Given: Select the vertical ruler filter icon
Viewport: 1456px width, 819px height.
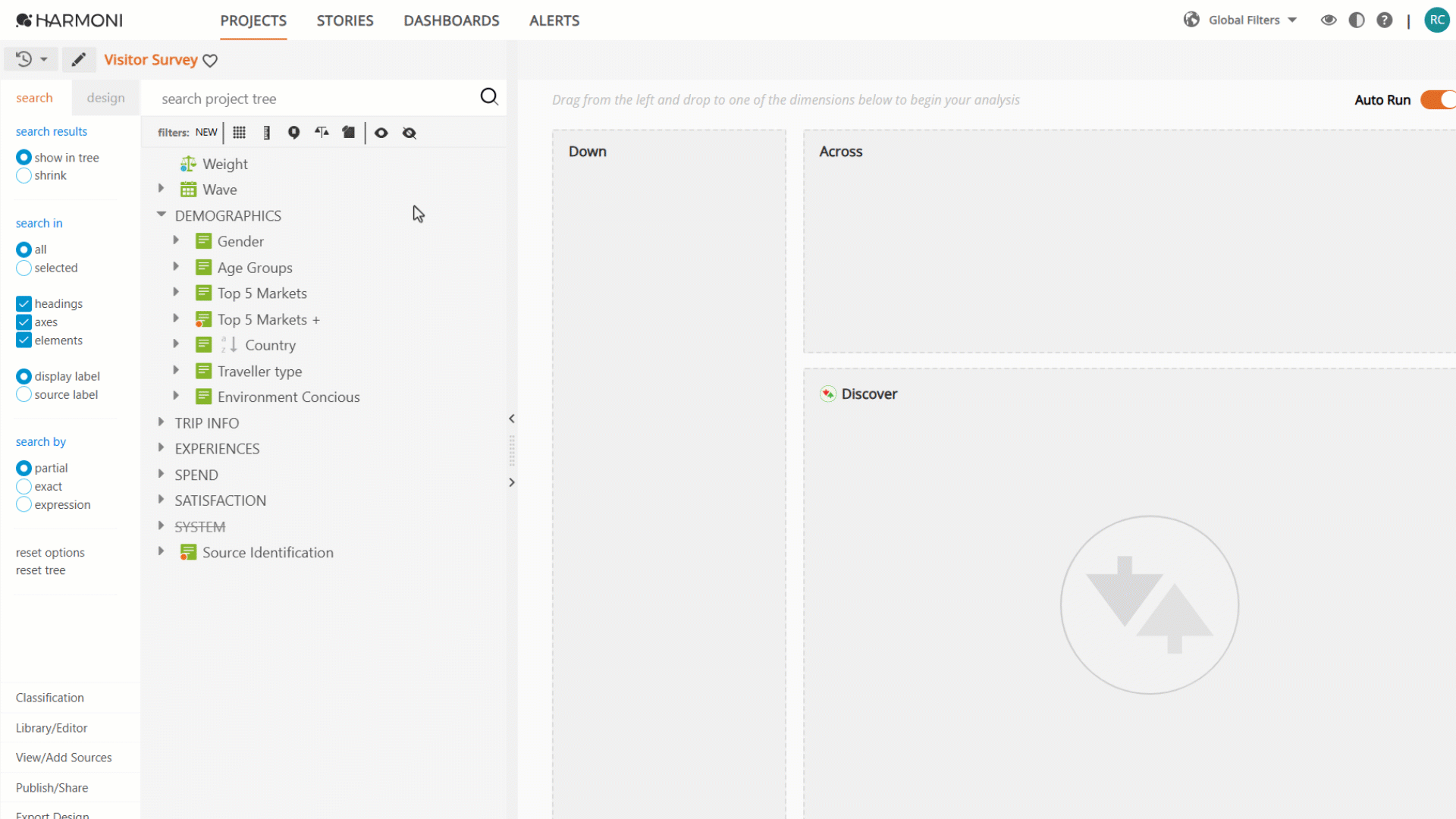Looking at the screenshot, I should point(267,133).
